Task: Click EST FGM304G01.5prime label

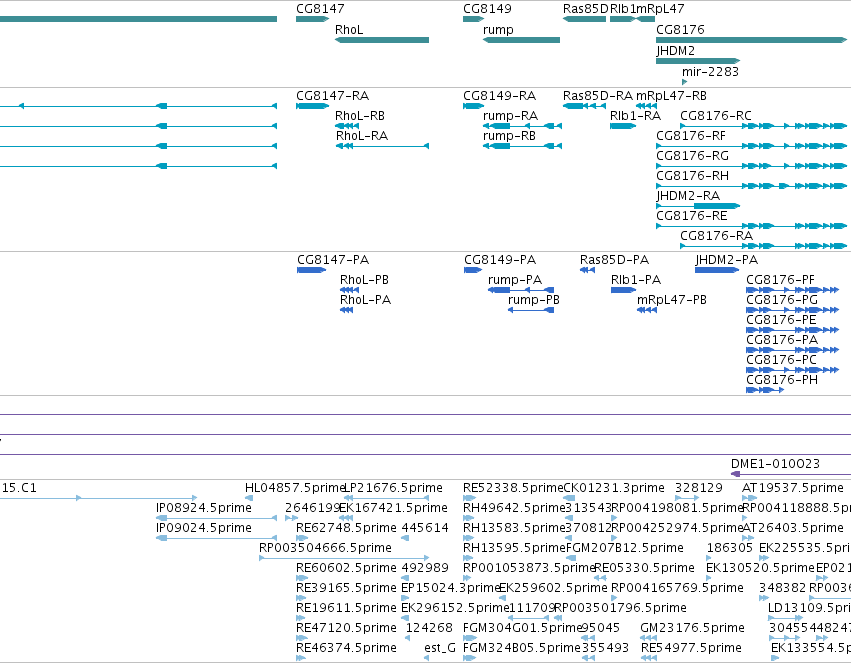Action: click(522, 628)
